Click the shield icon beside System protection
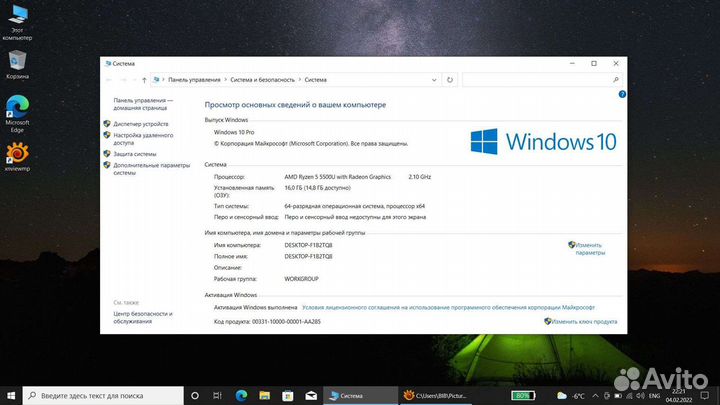720x405 pixels. pyautogui.click(x=107, y=154)
